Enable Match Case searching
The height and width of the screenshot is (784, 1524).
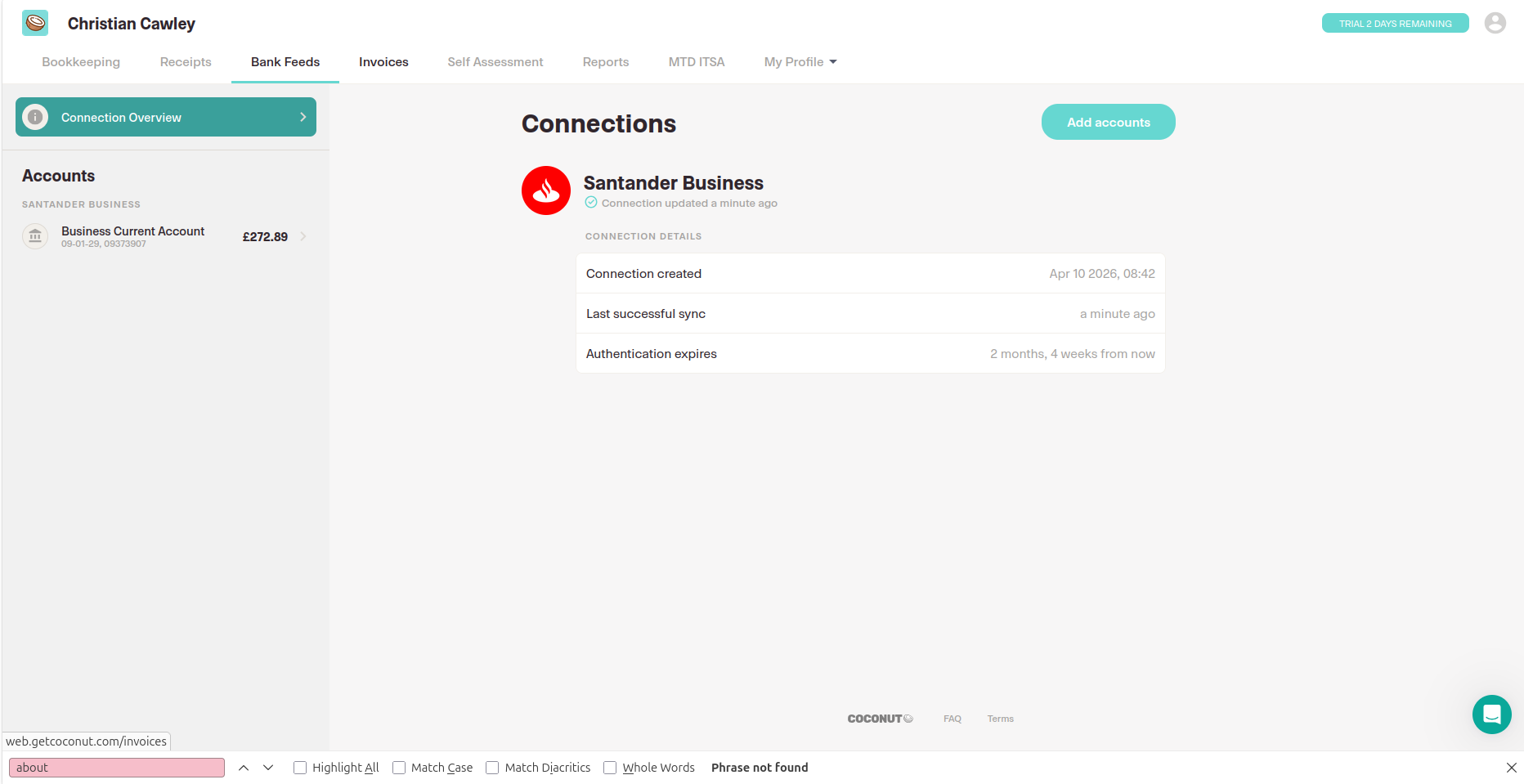[x=398, y=767]
